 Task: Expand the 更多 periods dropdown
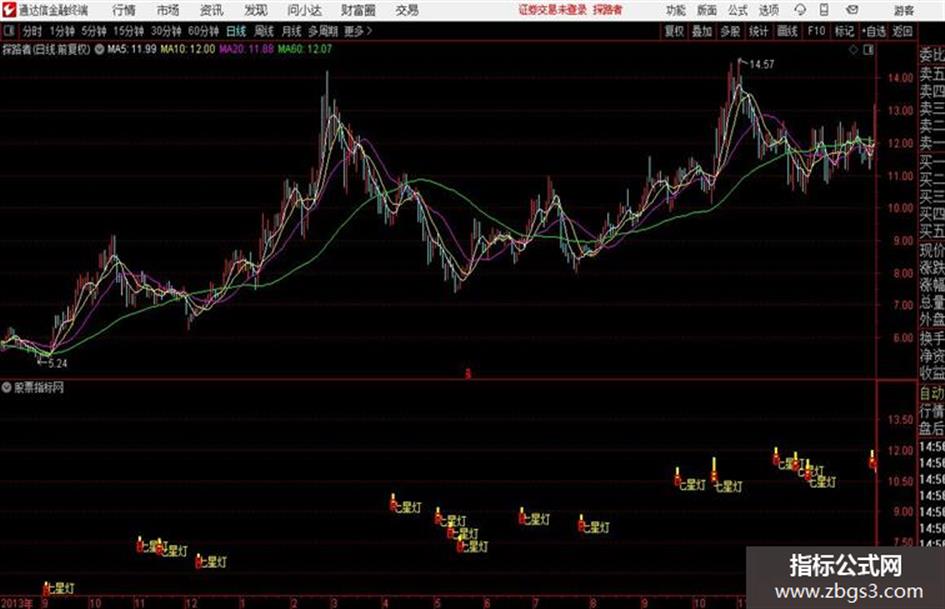pos(359,31)
